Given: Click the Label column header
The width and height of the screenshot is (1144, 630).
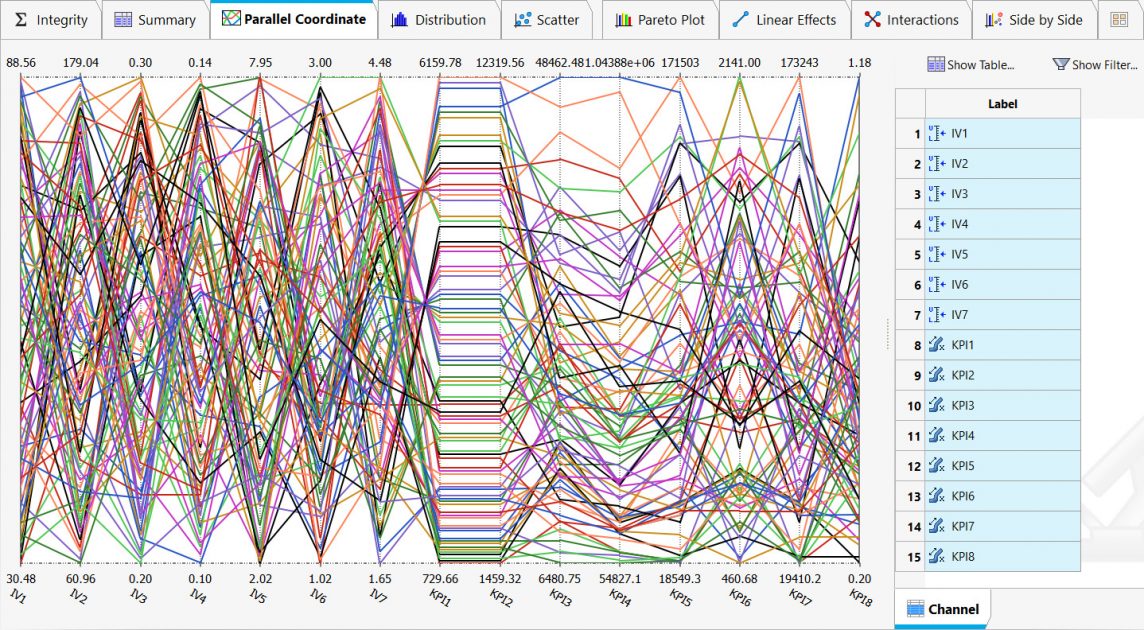Looking at the screenshot, I should pos(1002,103).
